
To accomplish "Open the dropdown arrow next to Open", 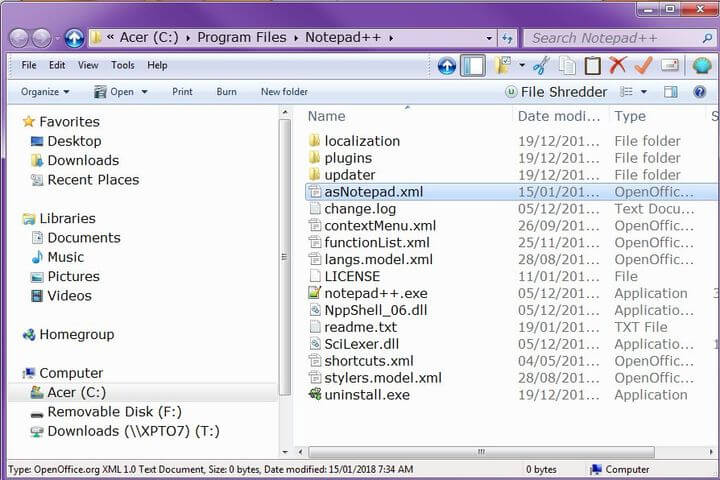I will (x=144, y=92).
